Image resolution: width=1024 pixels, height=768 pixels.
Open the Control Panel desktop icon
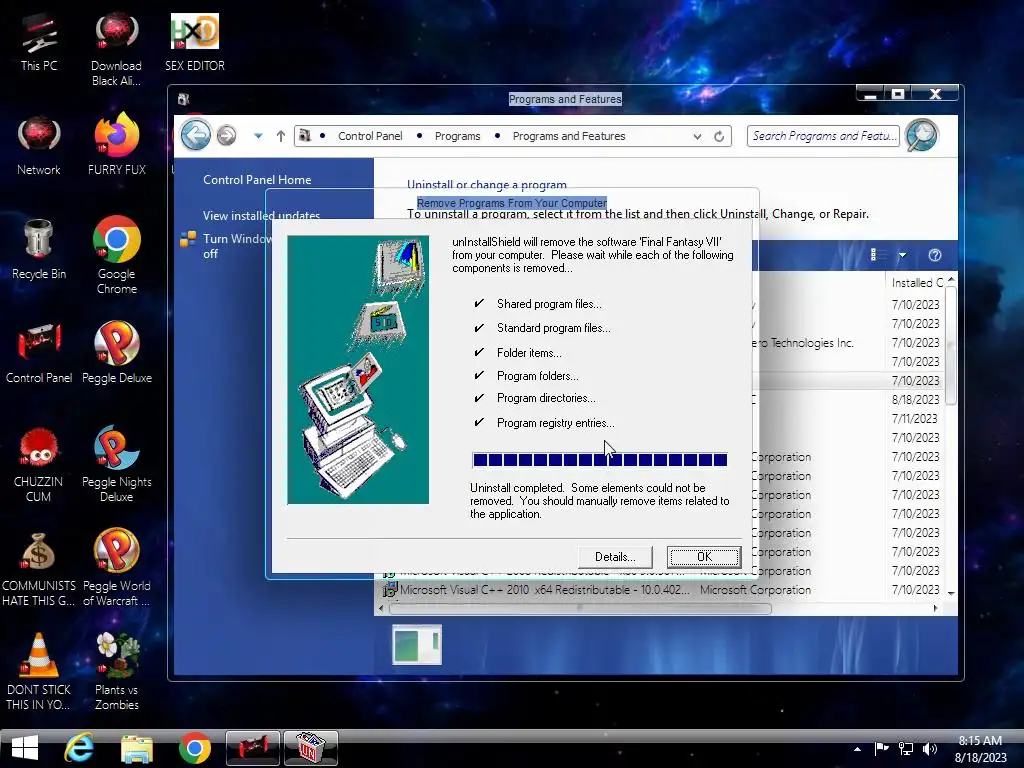[39, 353]
